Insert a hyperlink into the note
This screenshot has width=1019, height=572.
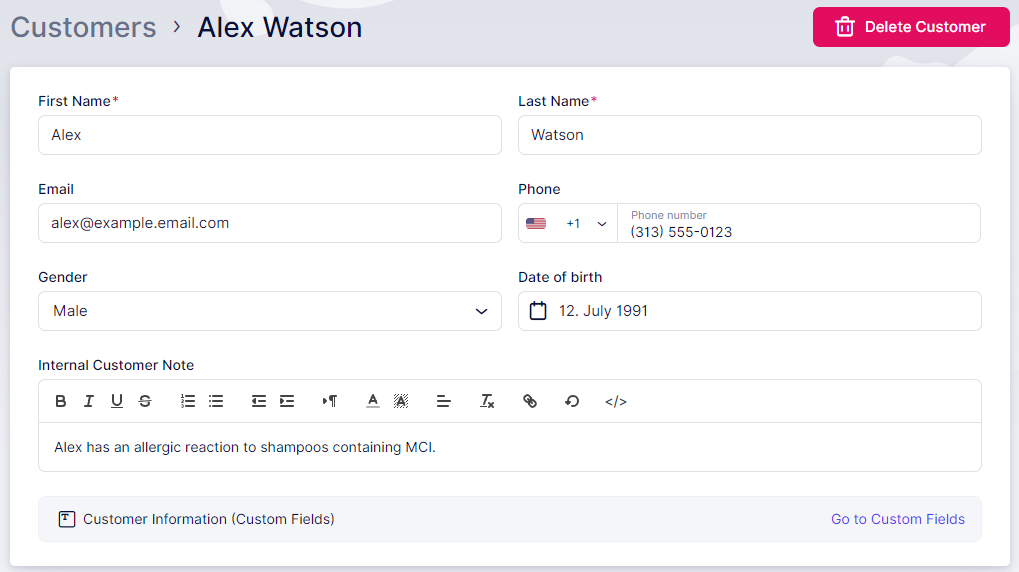coord(530,401)
